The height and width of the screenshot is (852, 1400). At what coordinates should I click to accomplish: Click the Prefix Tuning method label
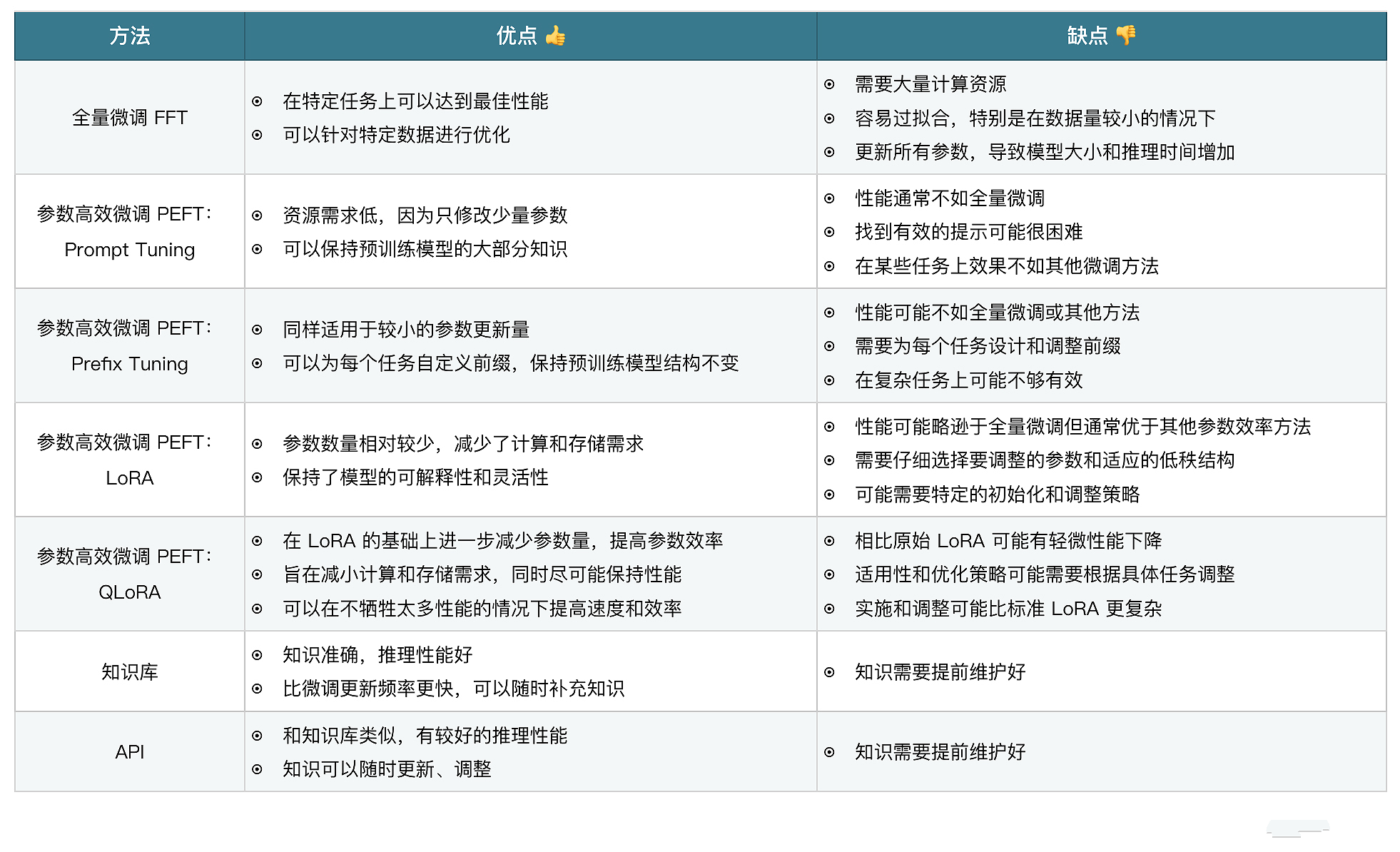click(130, 364)
